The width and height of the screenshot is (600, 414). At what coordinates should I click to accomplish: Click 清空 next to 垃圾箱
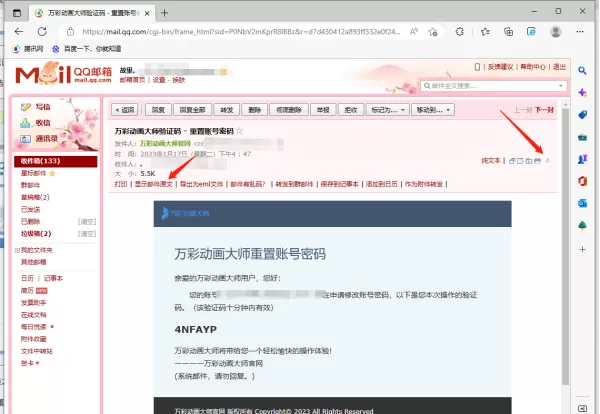click(x=87, y=234)
